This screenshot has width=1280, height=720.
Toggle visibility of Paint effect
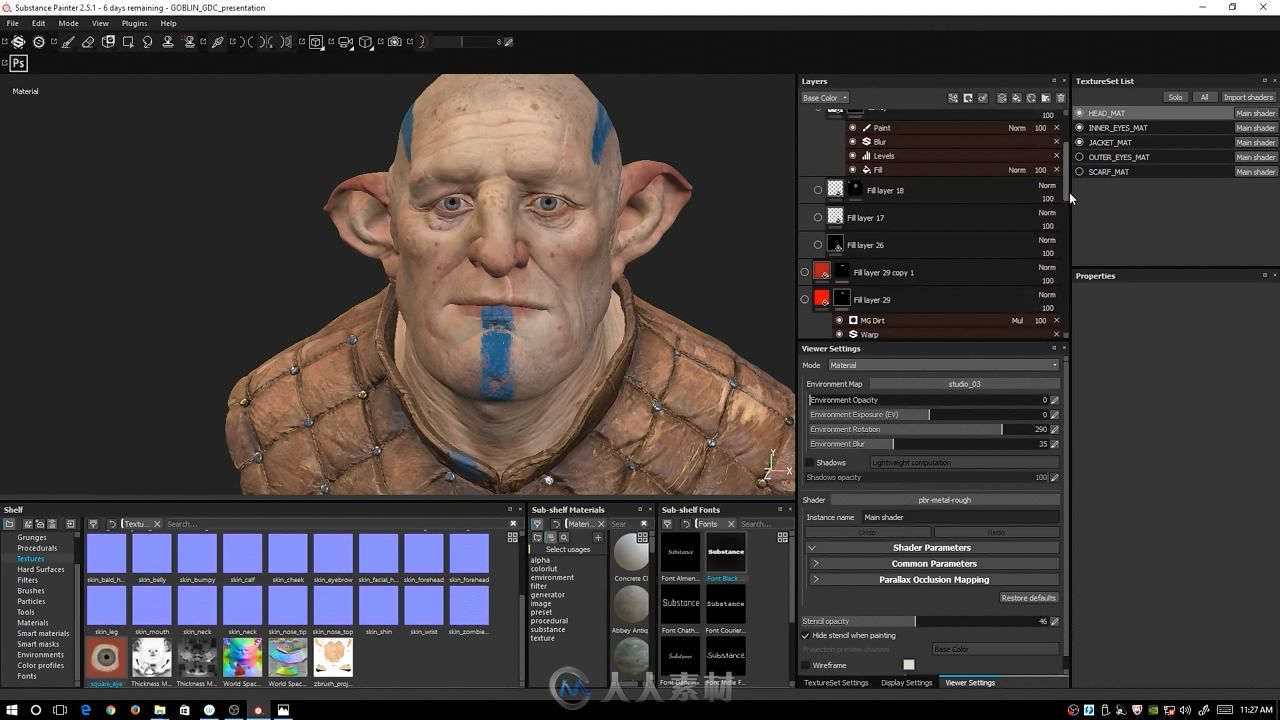[x=852, y=128]
